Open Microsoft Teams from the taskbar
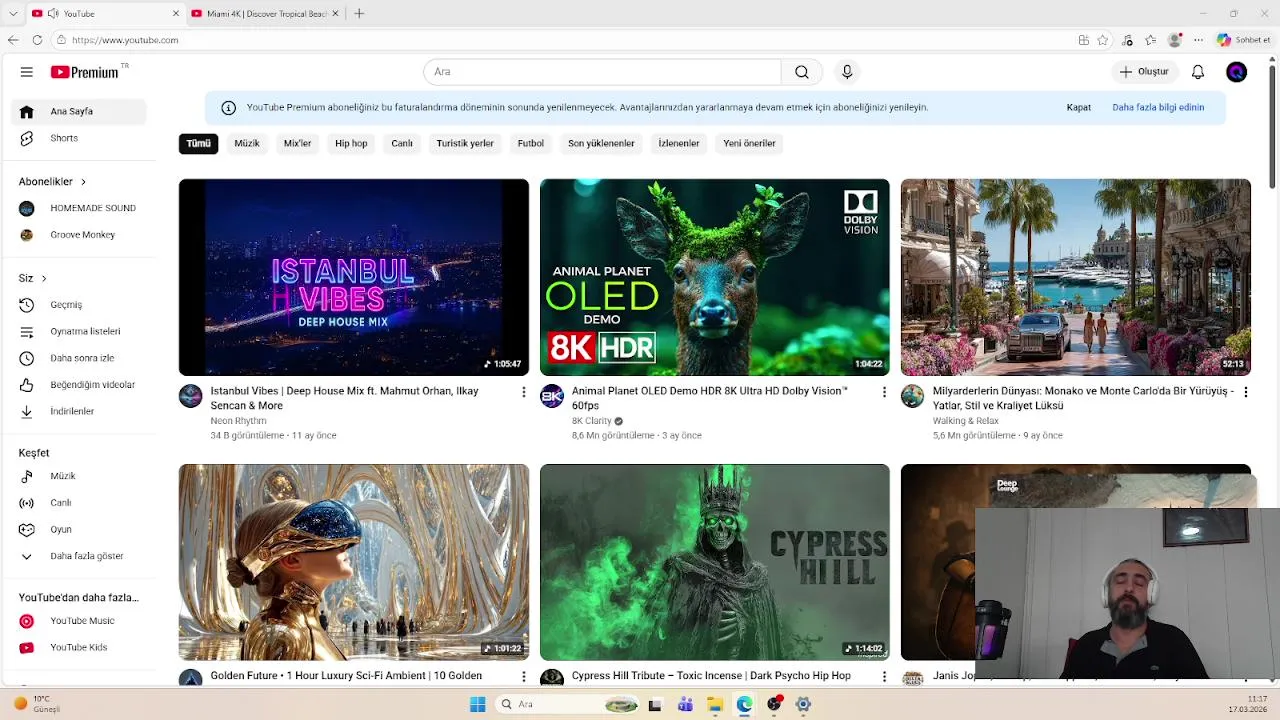Image resolution: width=1280 pixels, height=720 pixels. coord(685,704)
